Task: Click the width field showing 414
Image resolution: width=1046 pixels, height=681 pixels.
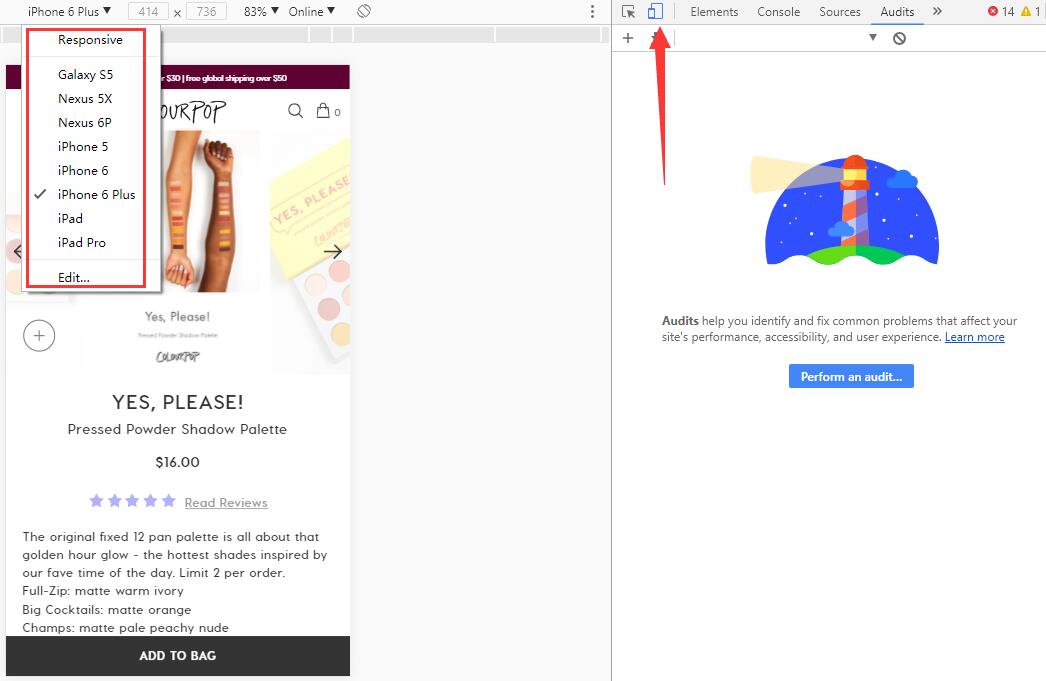Action: tap(148, 11)
